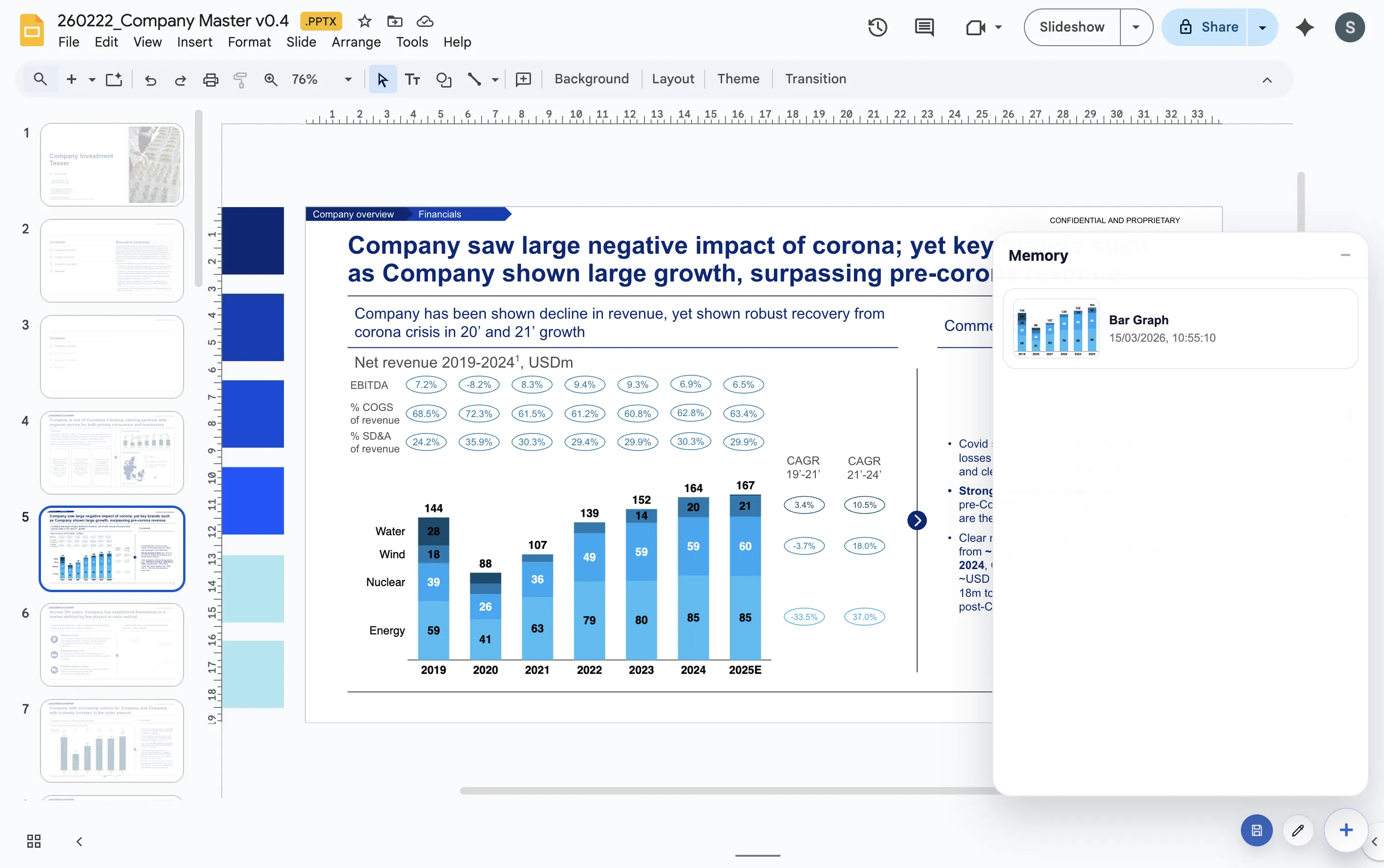
Task: Select slide 3 thumbnail
Action: (112, 356)
